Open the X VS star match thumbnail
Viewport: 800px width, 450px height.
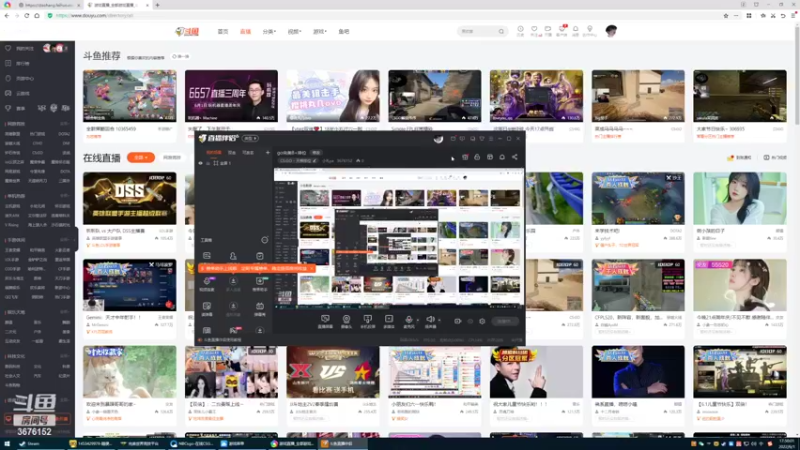point(333,372)
